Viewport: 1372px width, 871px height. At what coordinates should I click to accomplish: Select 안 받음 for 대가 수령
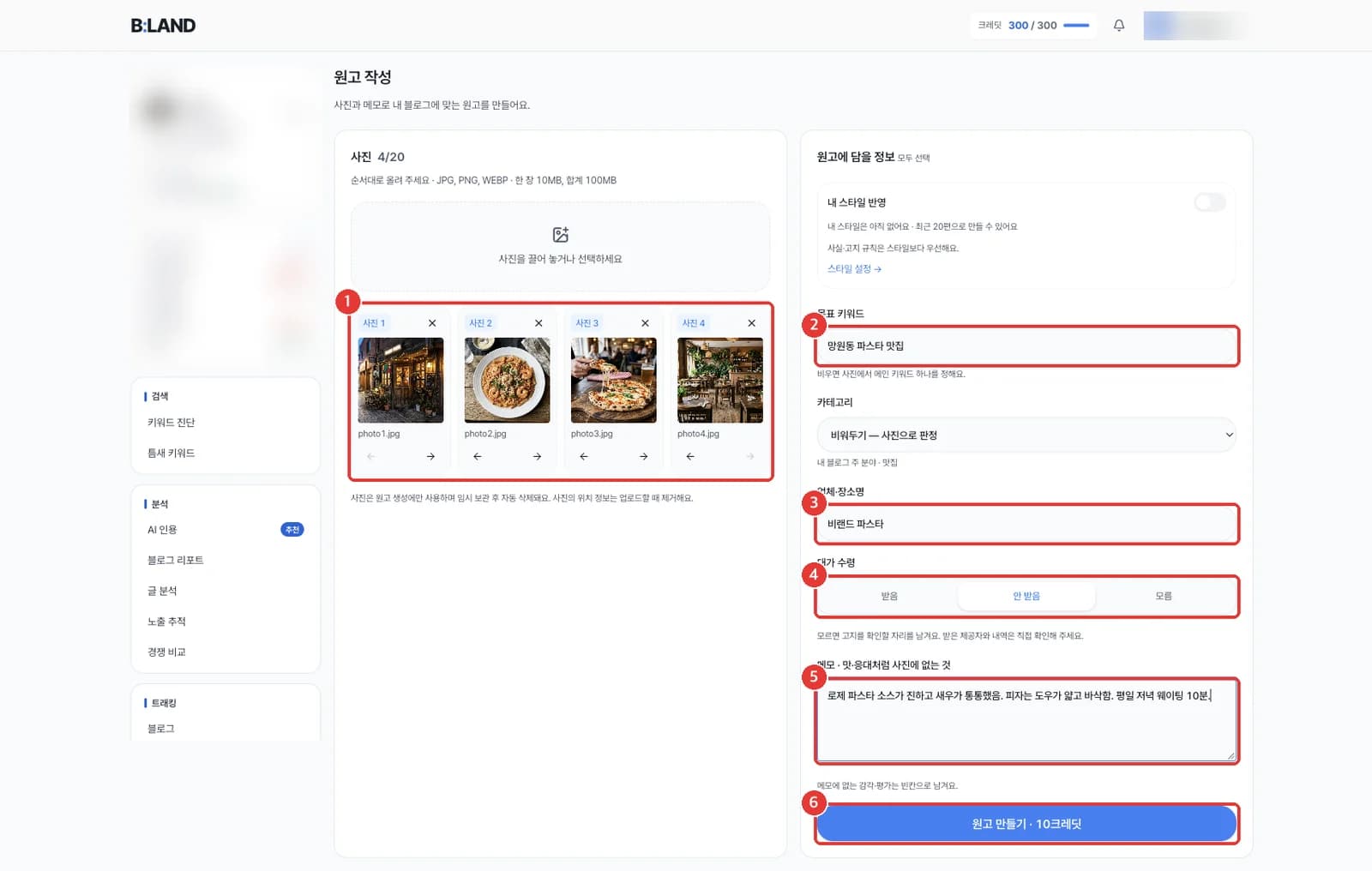1026,596
